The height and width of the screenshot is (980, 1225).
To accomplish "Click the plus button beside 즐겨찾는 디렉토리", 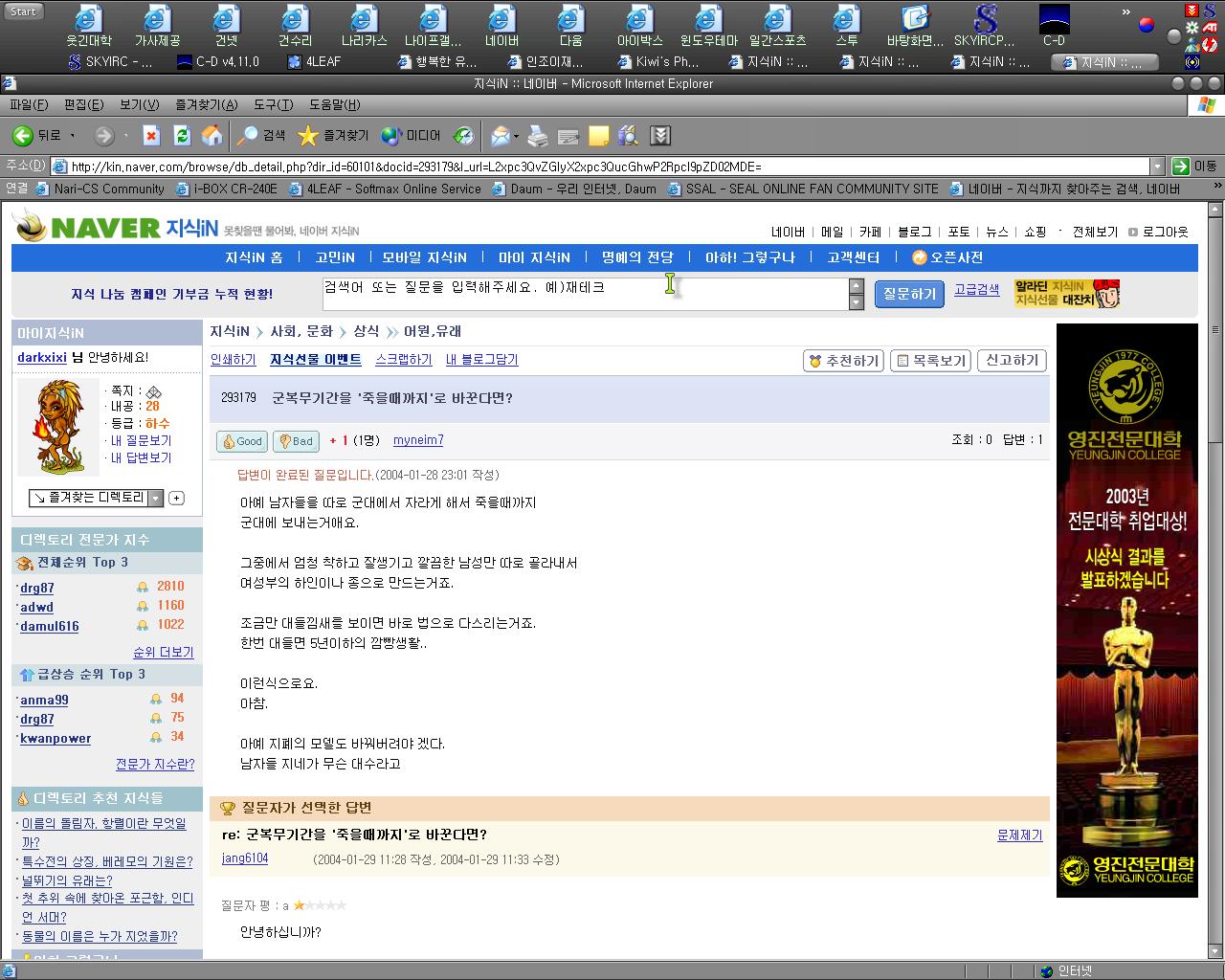I will (177, 499).
